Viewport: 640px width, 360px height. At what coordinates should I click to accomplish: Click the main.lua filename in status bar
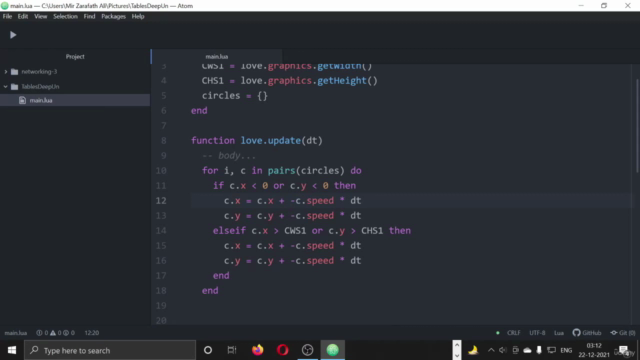(x=16, y=333)
